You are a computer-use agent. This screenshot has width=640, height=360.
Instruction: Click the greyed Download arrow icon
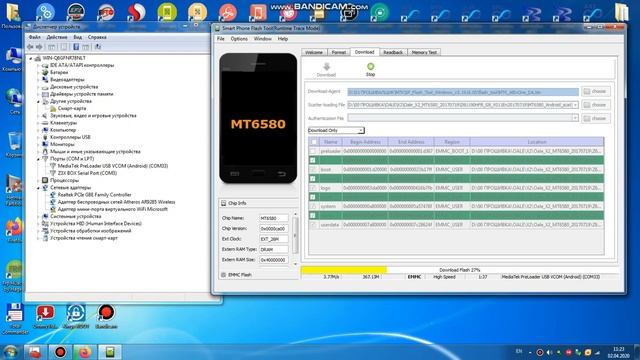pos(326,67)
